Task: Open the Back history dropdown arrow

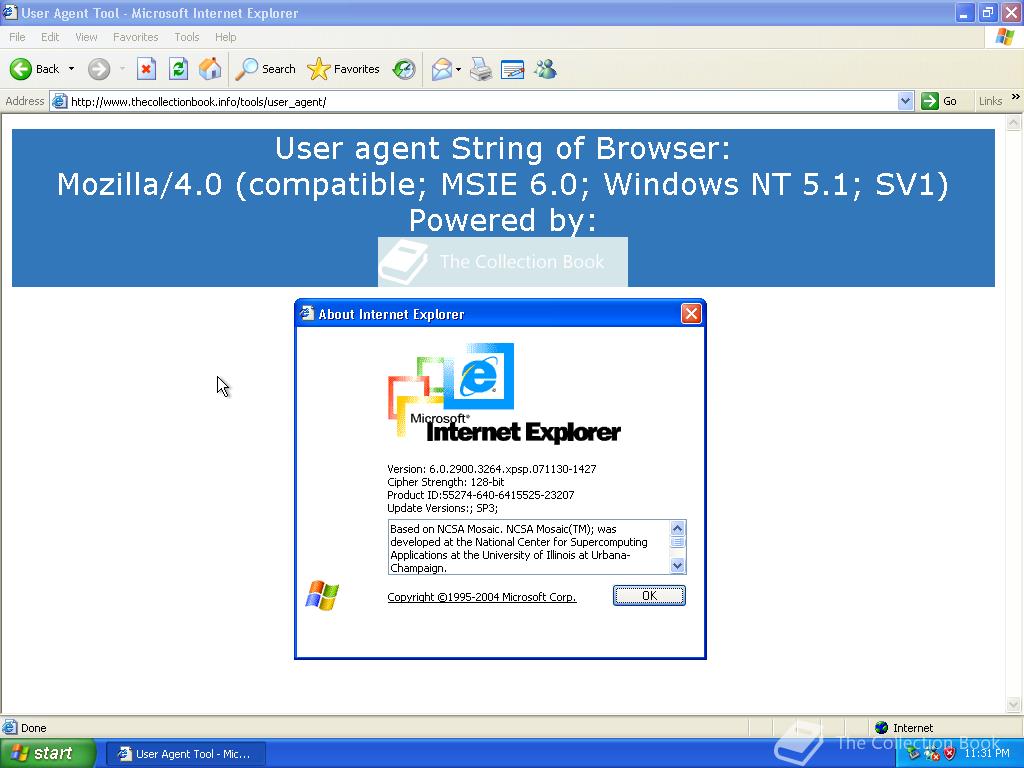Action: (x=71, y=69)
